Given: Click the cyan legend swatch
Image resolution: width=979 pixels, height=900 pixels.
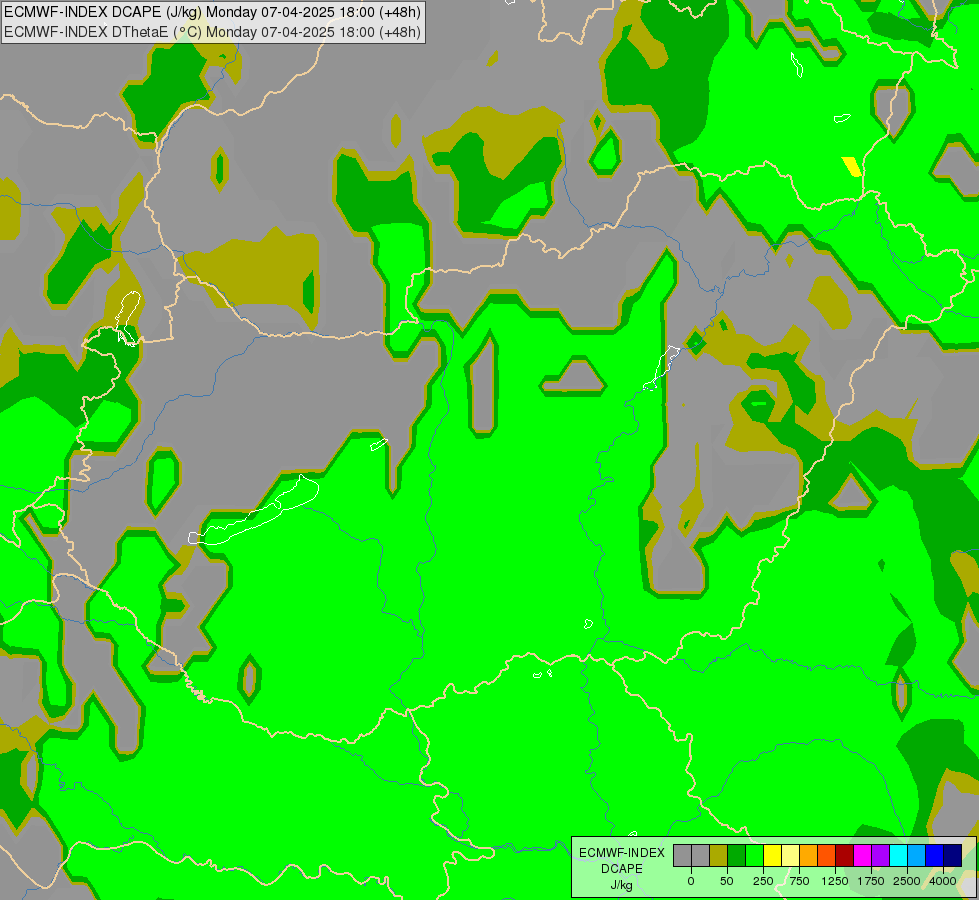Looking at the screenshot, I should (x=898, y=855).
